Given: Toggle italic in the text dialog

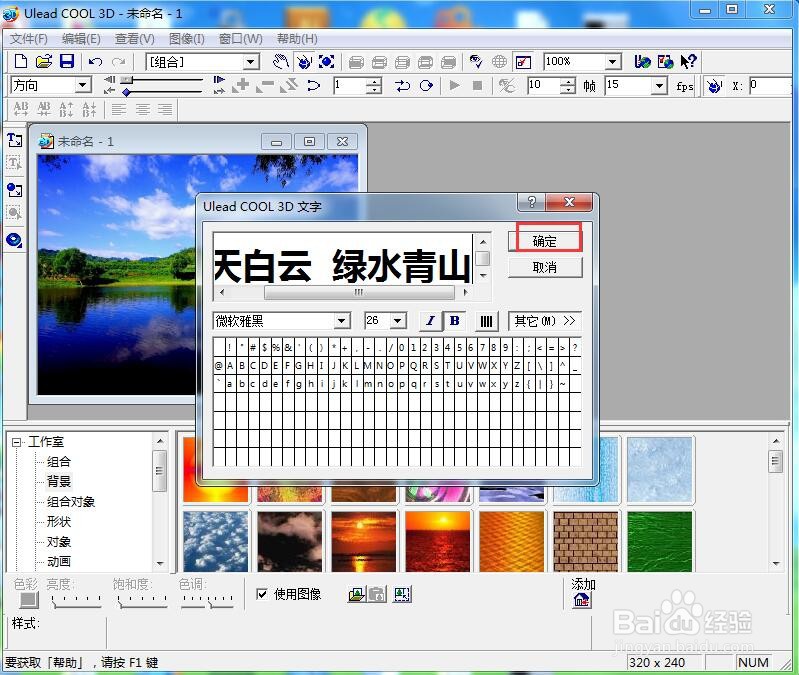Looking at the screenshot, I should [x=431, y=321].
